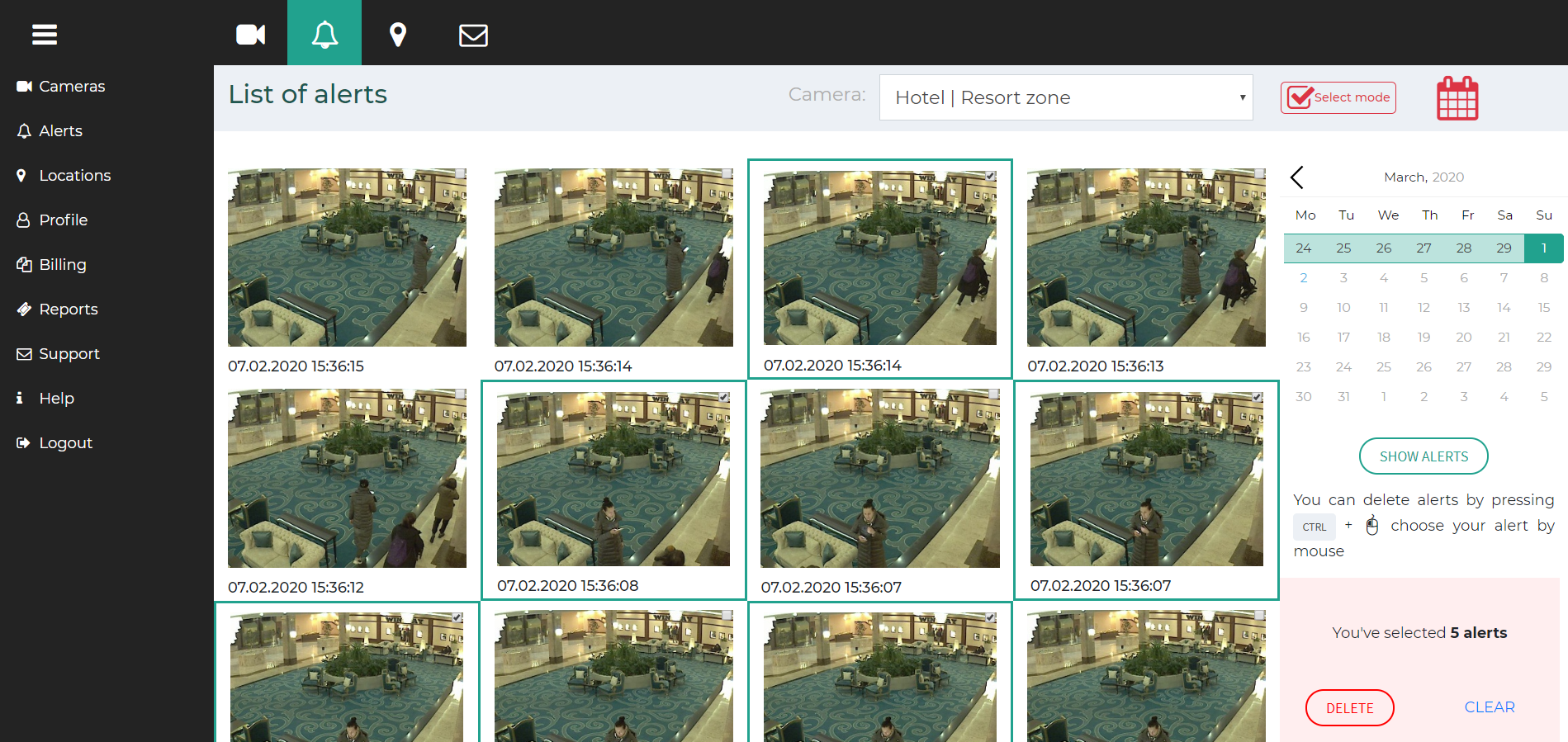Viewport: 1568px width, 742px height.
Task: Open Billing in the sidebar
Action: coord(51,264)
